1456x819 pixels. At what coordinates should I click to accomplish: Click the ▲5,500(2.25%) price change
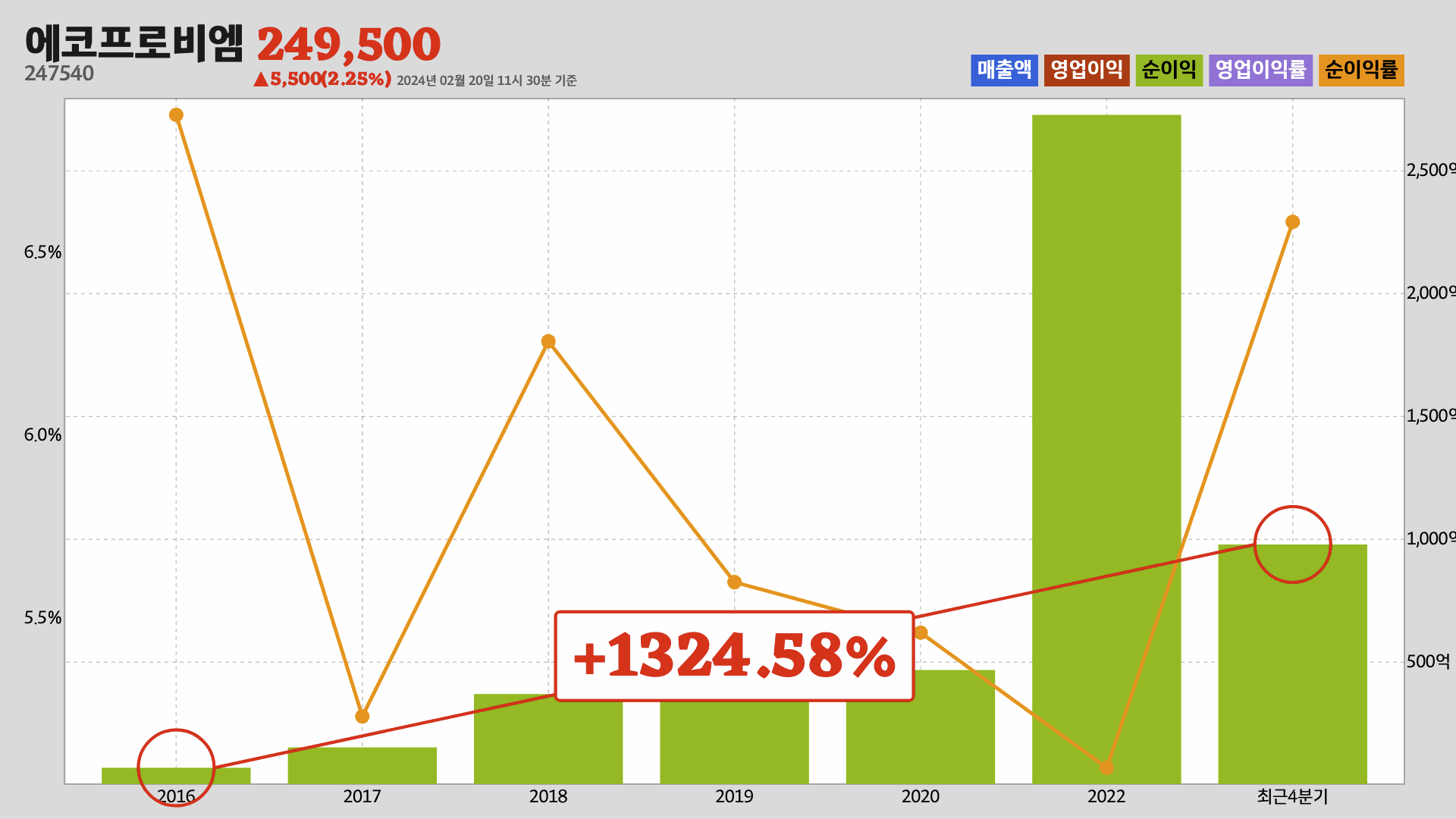322,79
